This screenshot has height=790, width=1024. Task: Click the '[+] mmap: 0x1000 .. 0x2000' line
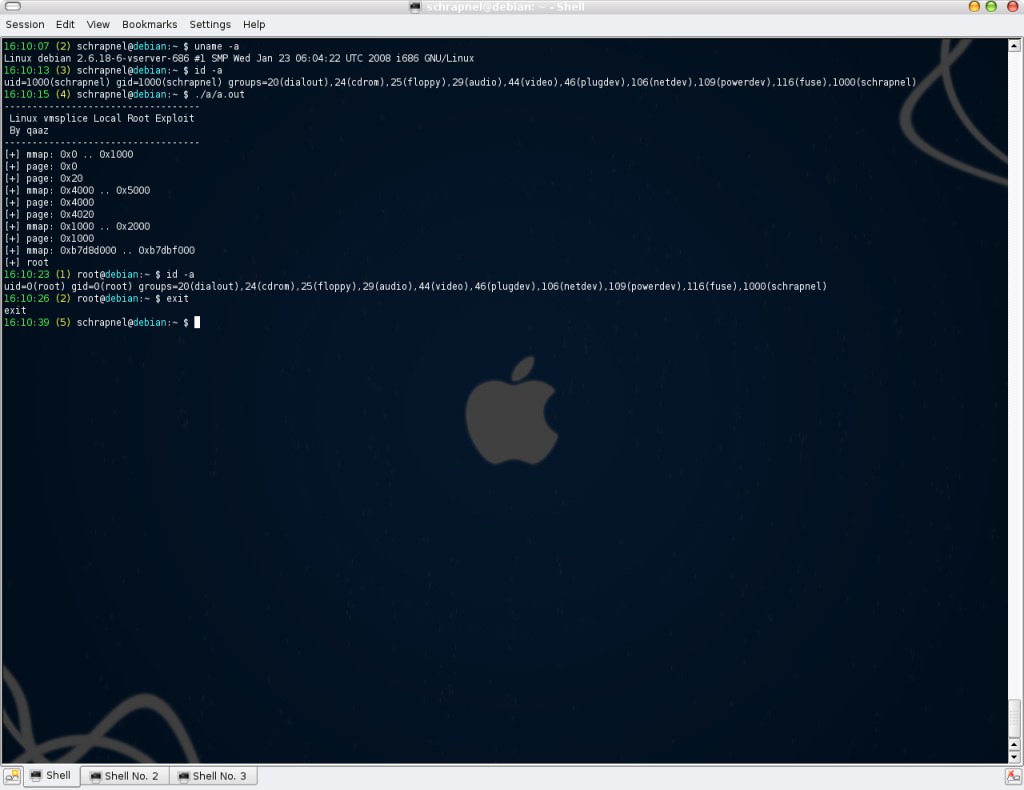(x=77, y=226)
